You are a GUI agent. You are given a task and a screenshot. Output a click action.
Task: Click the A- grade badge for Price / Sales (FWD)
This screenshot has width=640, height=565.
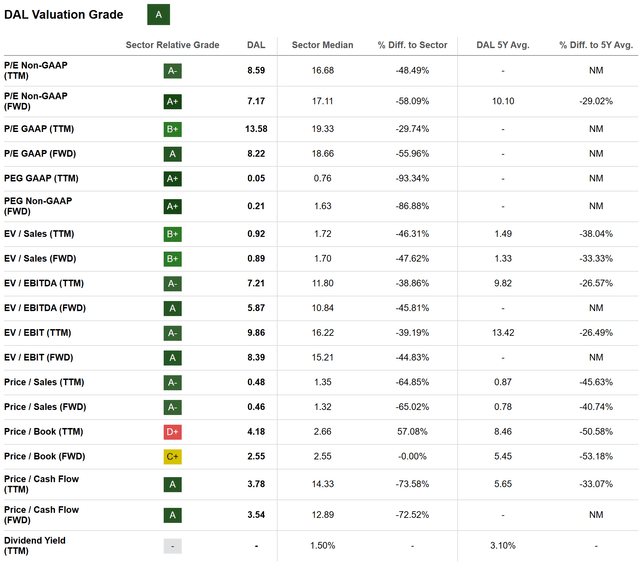point(173,407)
